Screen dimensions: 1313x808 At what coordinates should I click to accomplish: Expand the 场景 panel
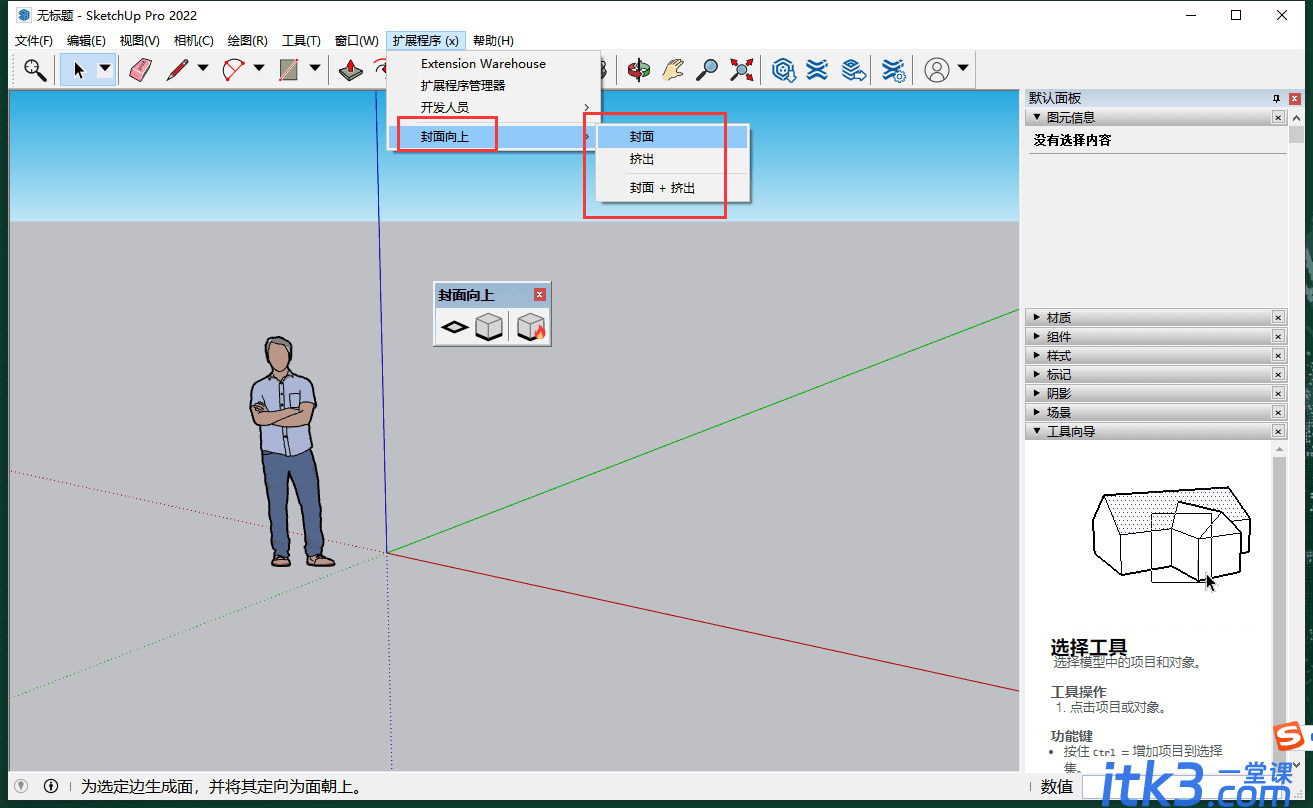(1037, 412)
